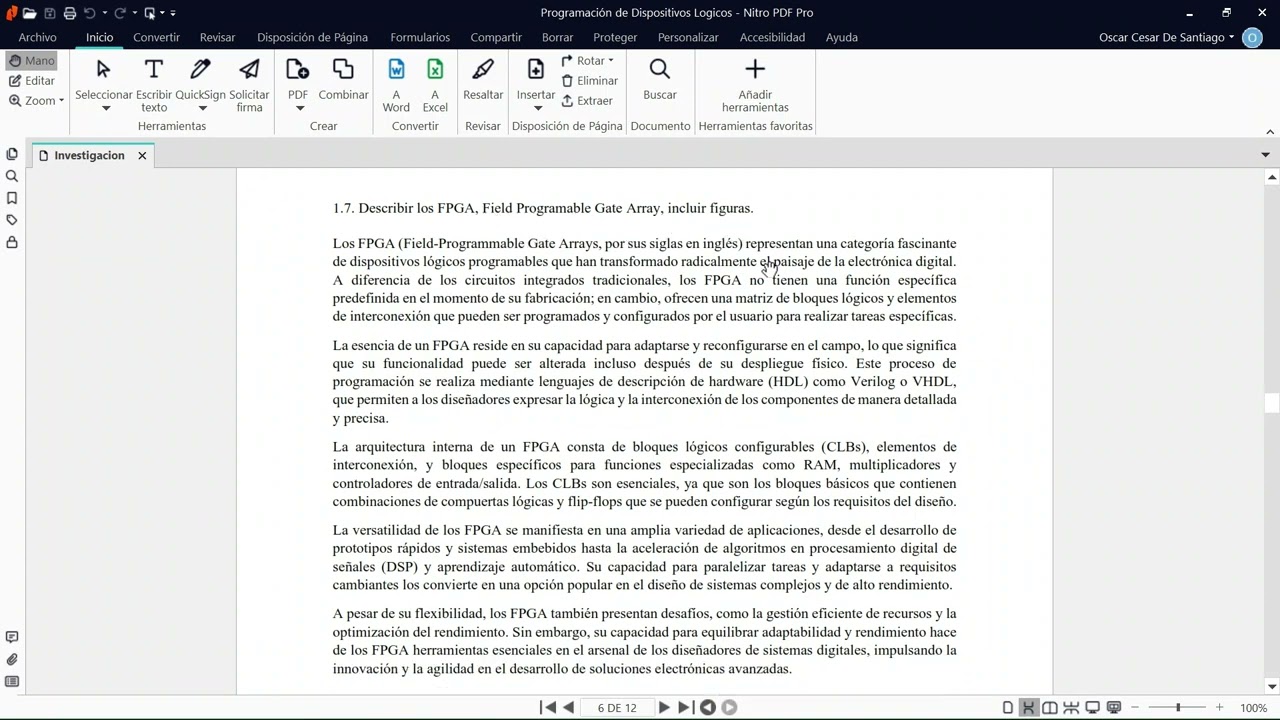1280x720 pixels.
Task: Click Solicitar firma paper plane icon
Action: point(249,69)
